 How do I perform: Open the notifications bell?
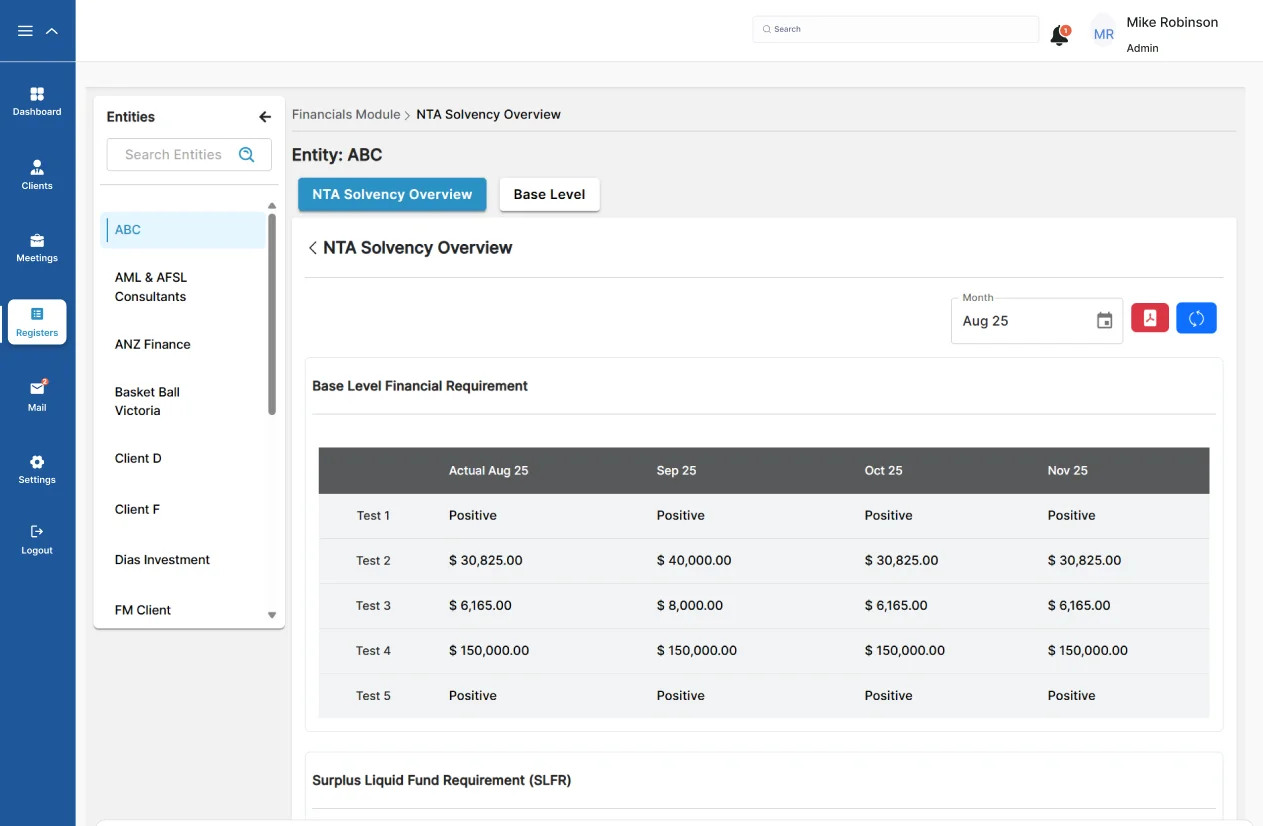point(1059,36)
